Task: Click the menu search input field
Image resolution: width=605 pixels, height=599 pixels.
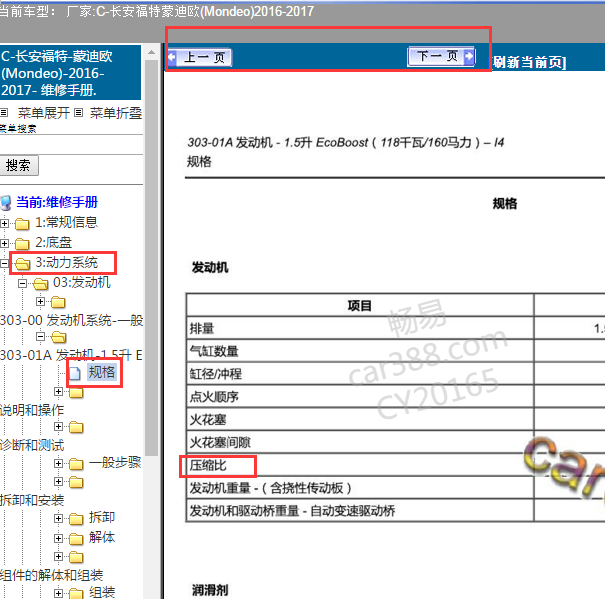Action: (71, 145)
